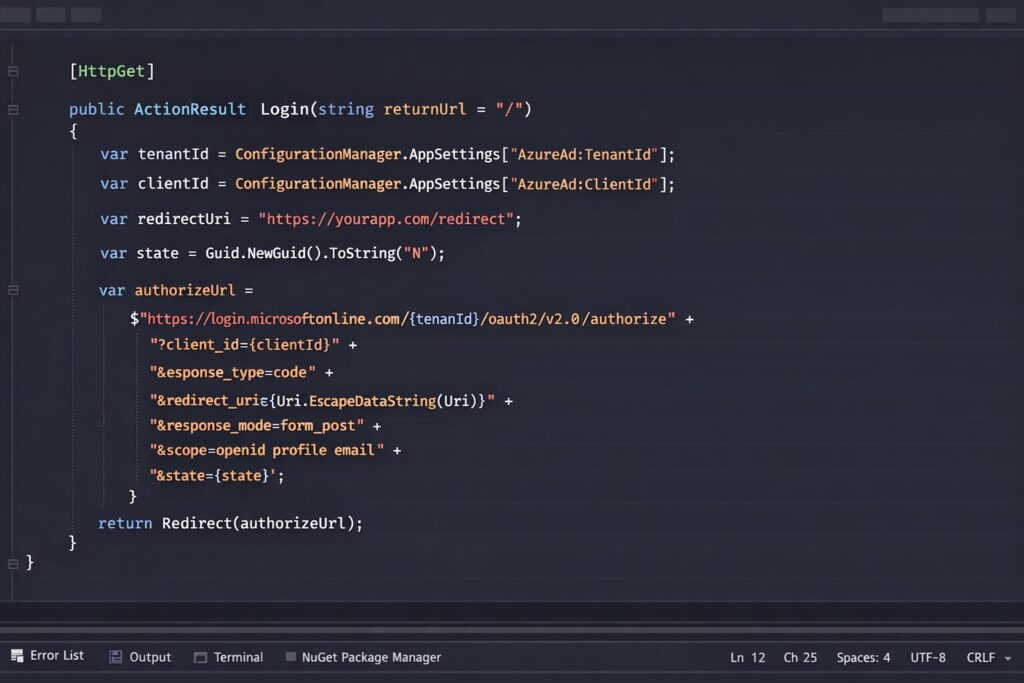Collapse the Login method fold marker
The width and height of the screenshot is (1024, 683).
(x=13, y=109)
